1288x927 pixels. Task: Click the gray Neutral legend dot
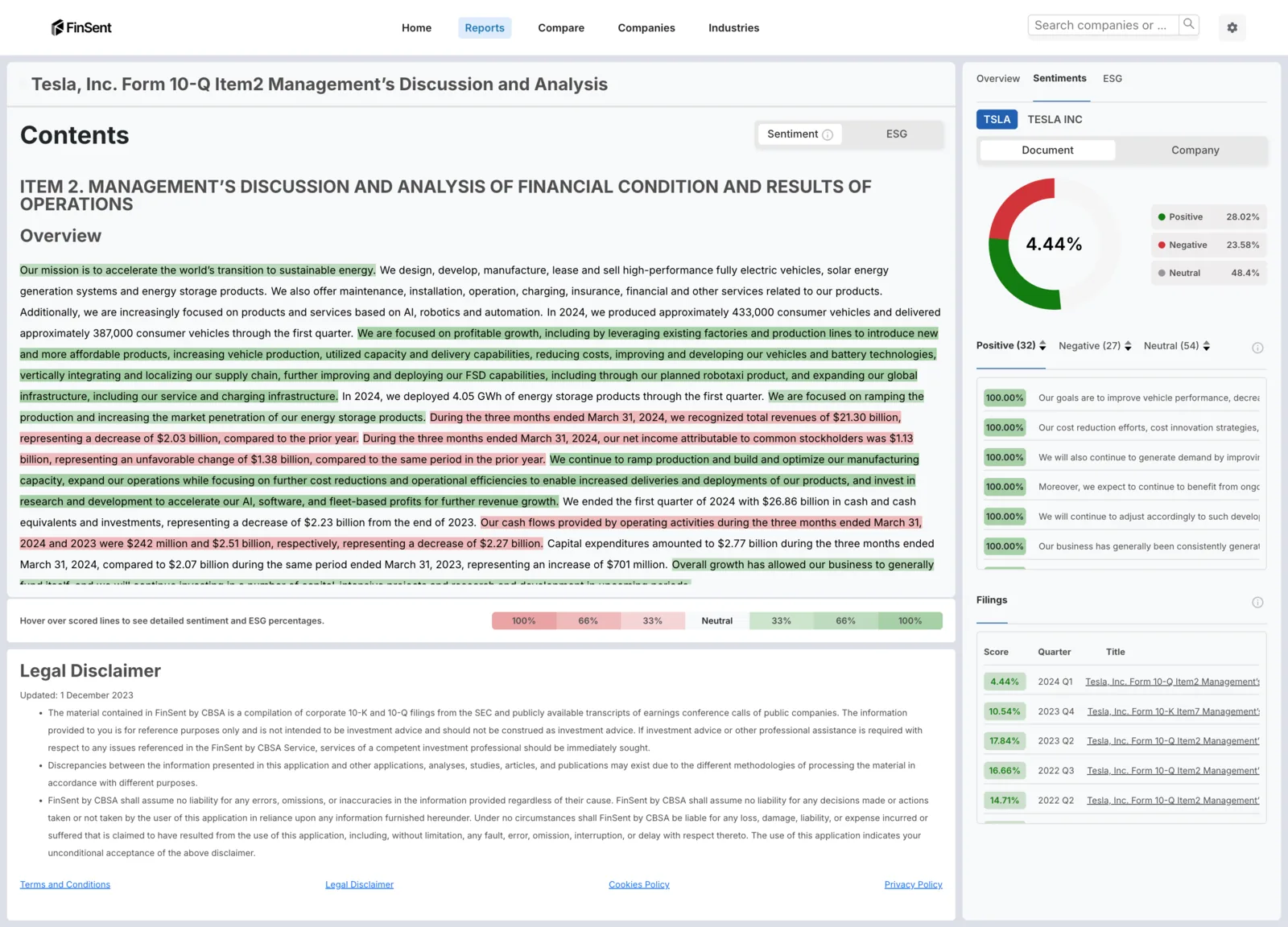[1162, 273]
